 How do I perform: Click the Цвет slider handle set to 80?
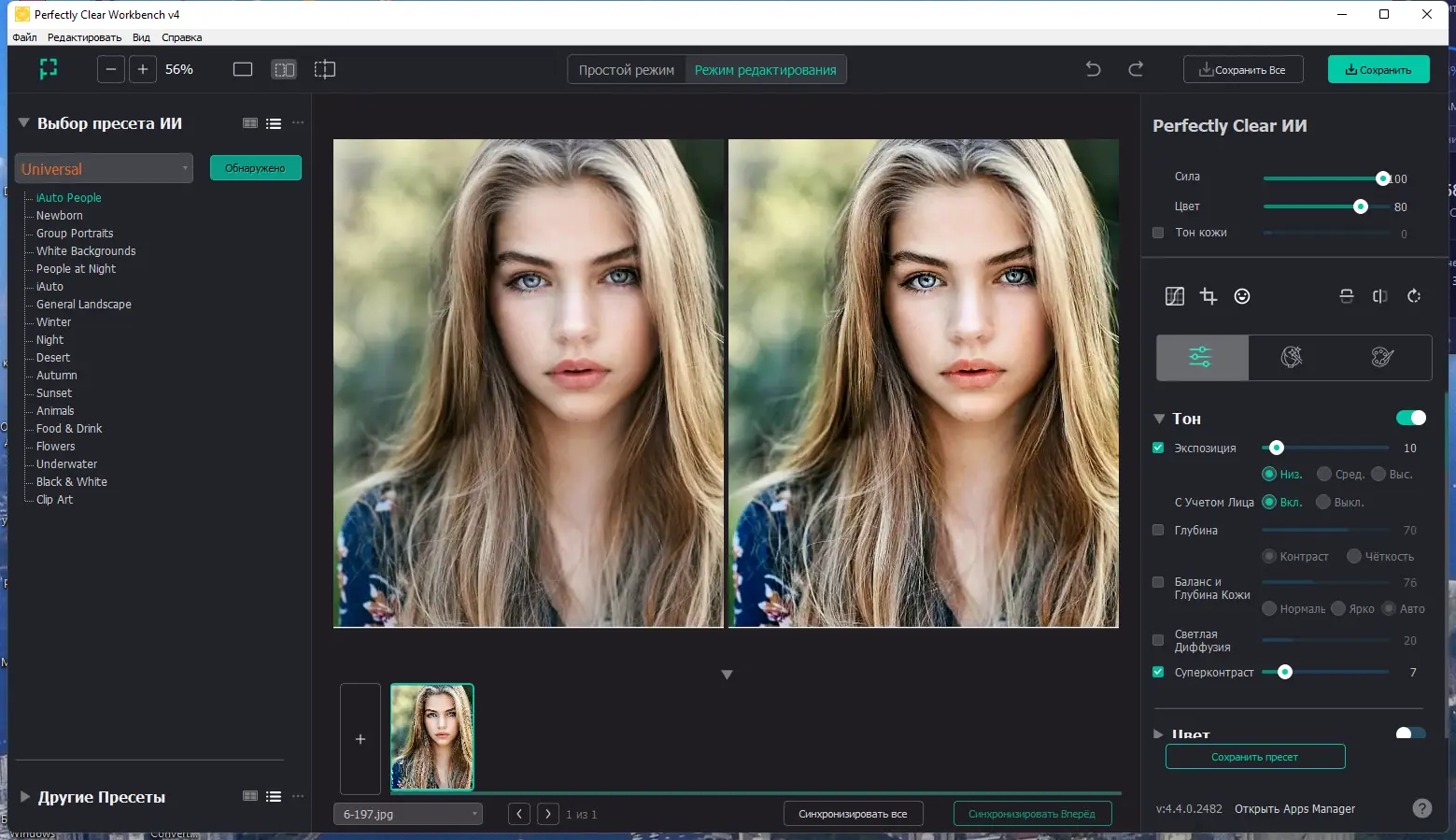(x=1361, y=206)
